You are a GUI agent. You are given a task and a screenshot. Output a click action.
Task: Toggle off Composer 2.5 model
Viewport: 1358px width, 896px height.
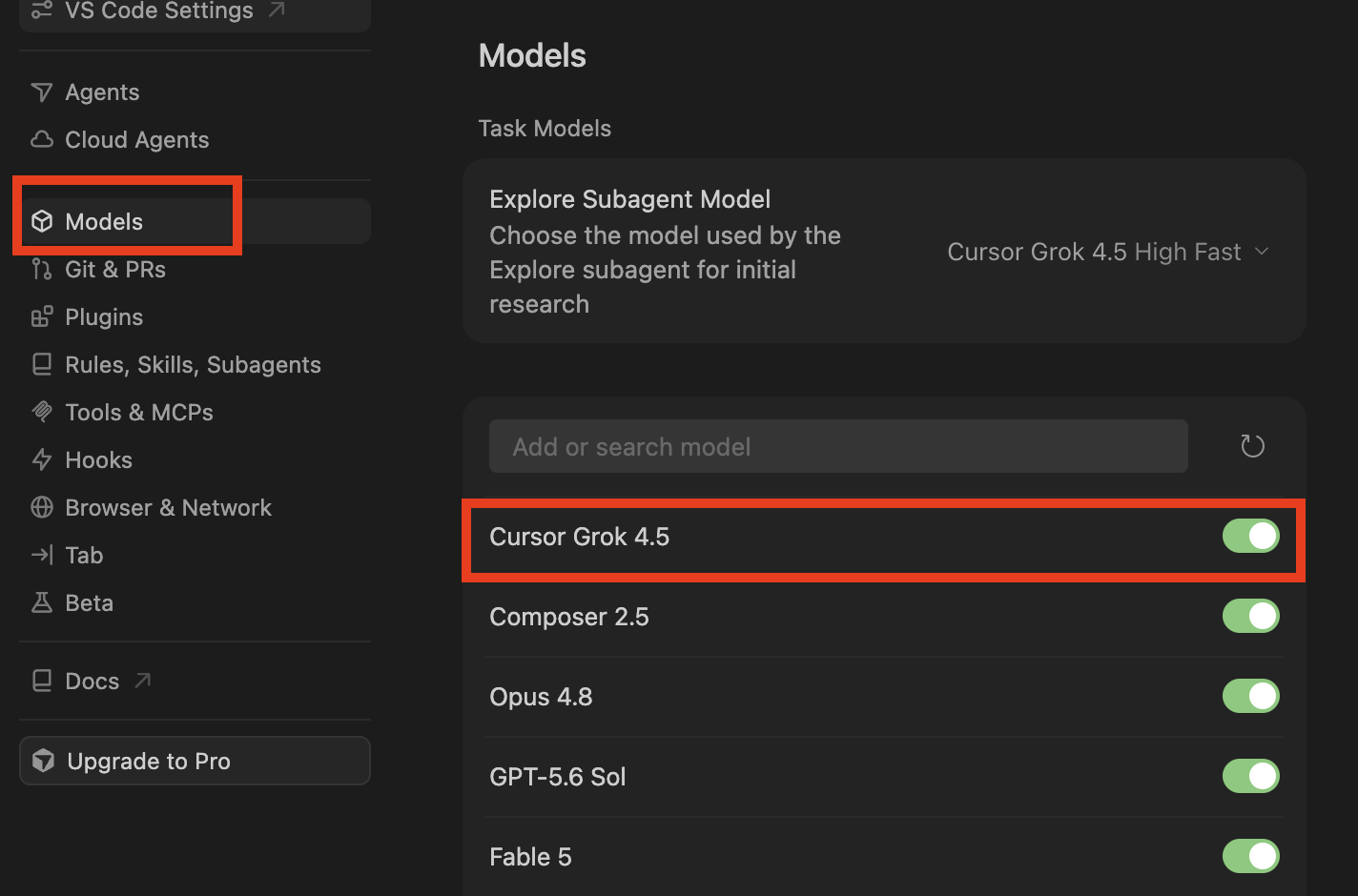pos(1251,616)
